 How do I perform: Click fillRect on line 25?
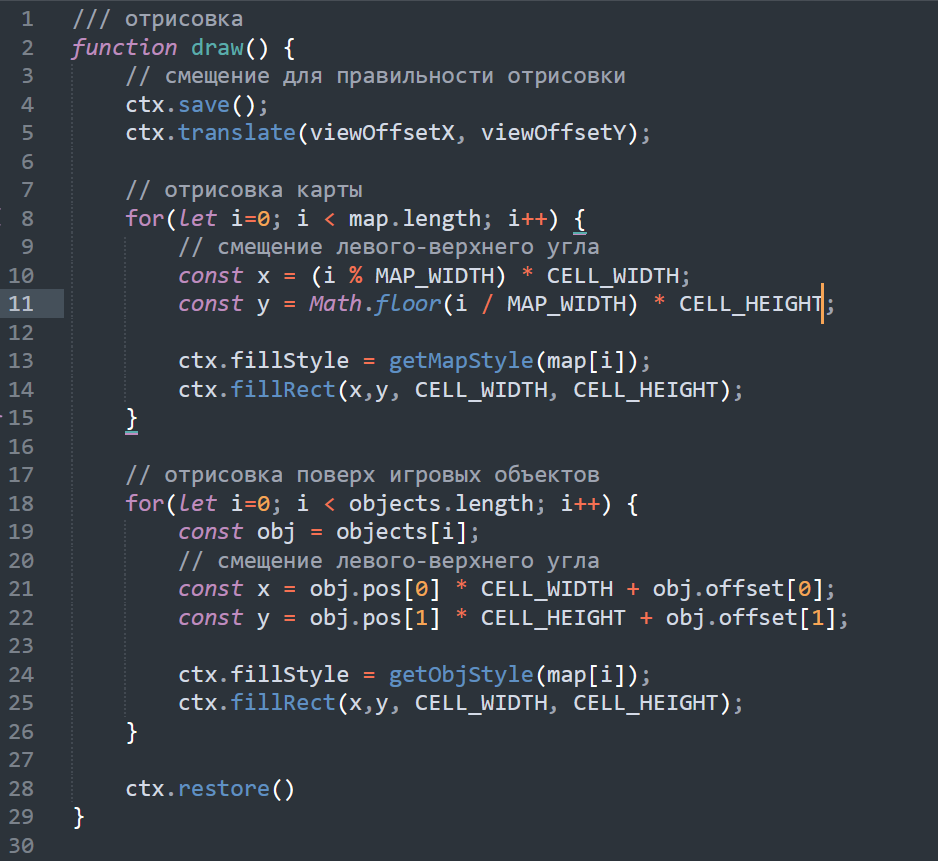tap(283, 703)
